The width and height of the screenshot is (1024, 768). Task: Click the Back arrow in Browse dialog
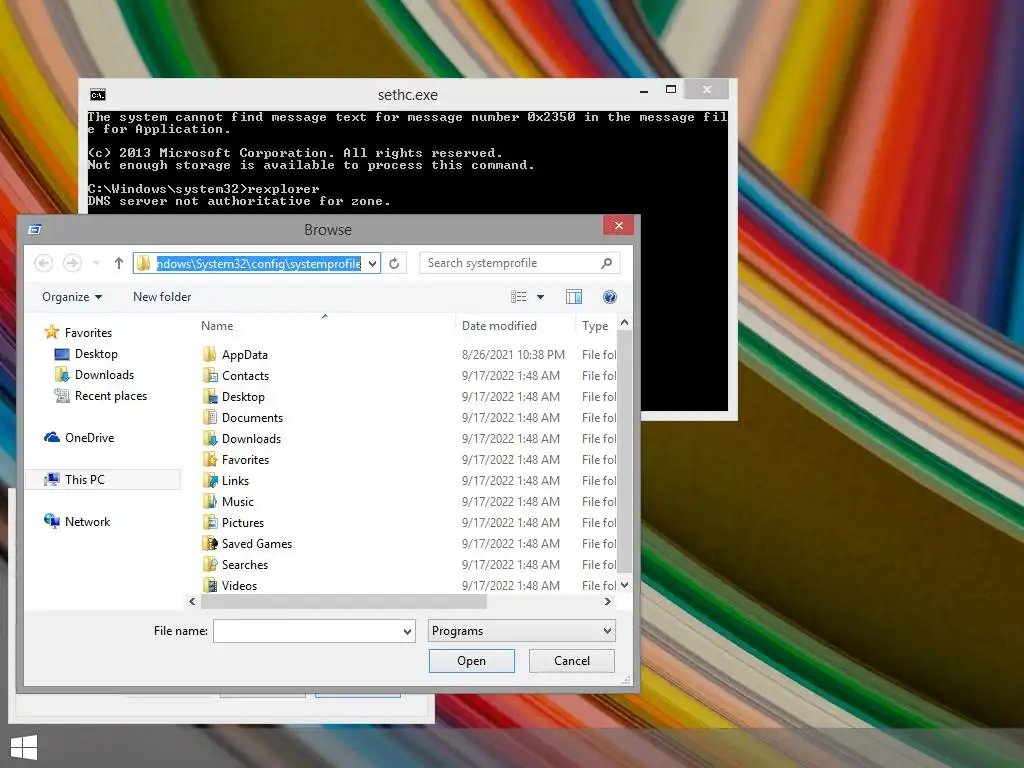(x=44, y=263)
